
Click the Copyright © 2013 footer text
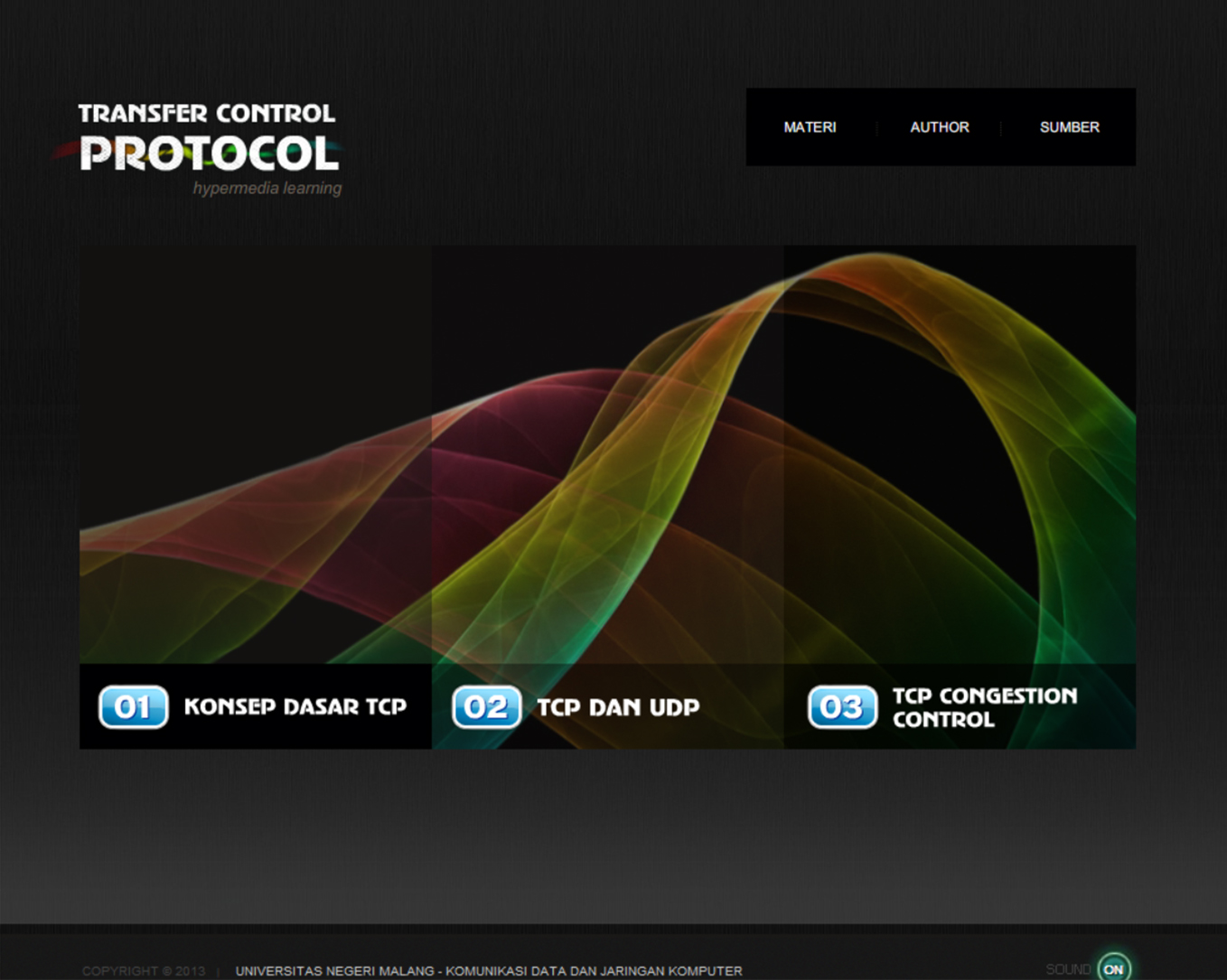143,971
